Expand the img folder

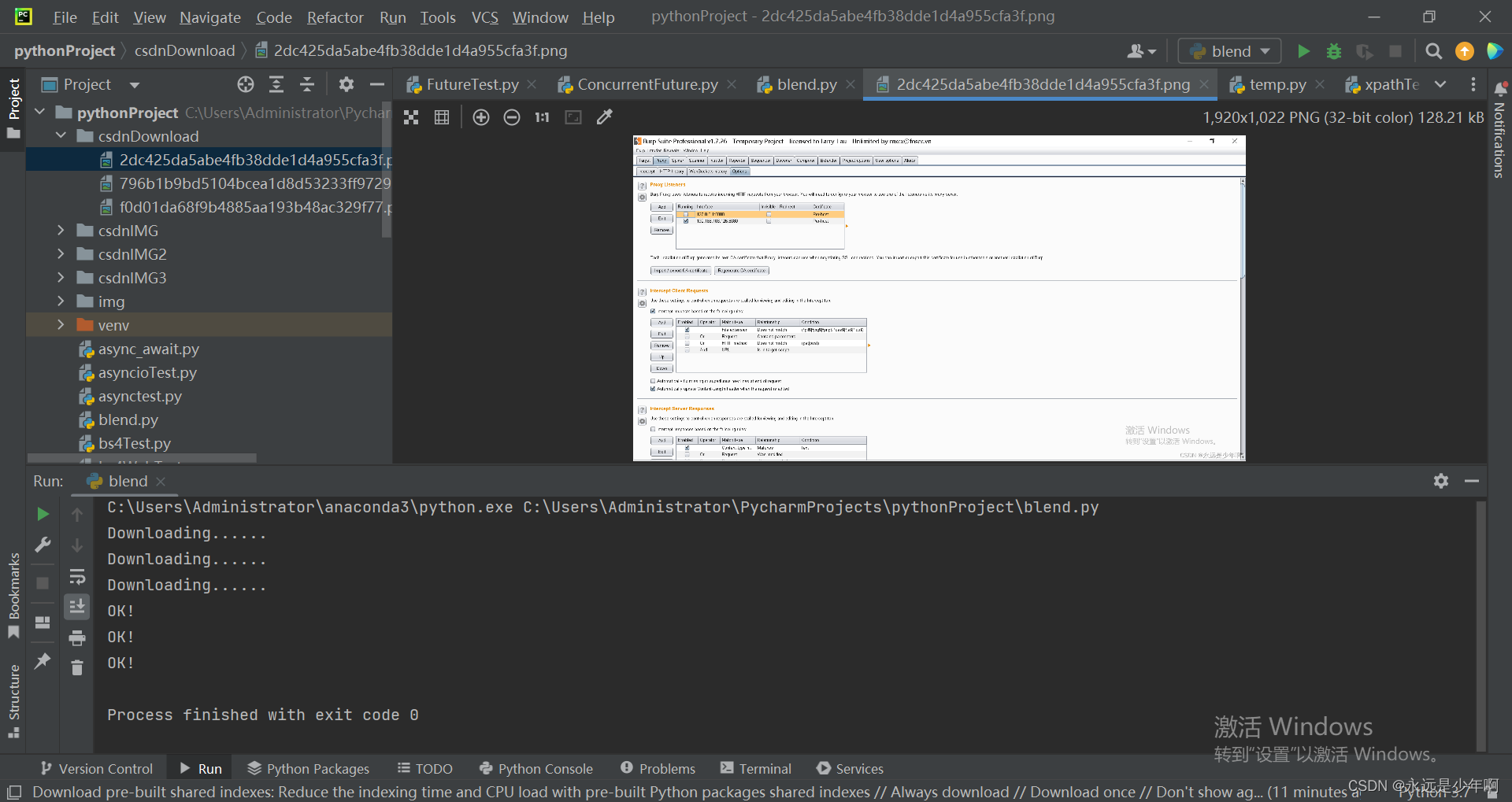click(x=61, y=301)
